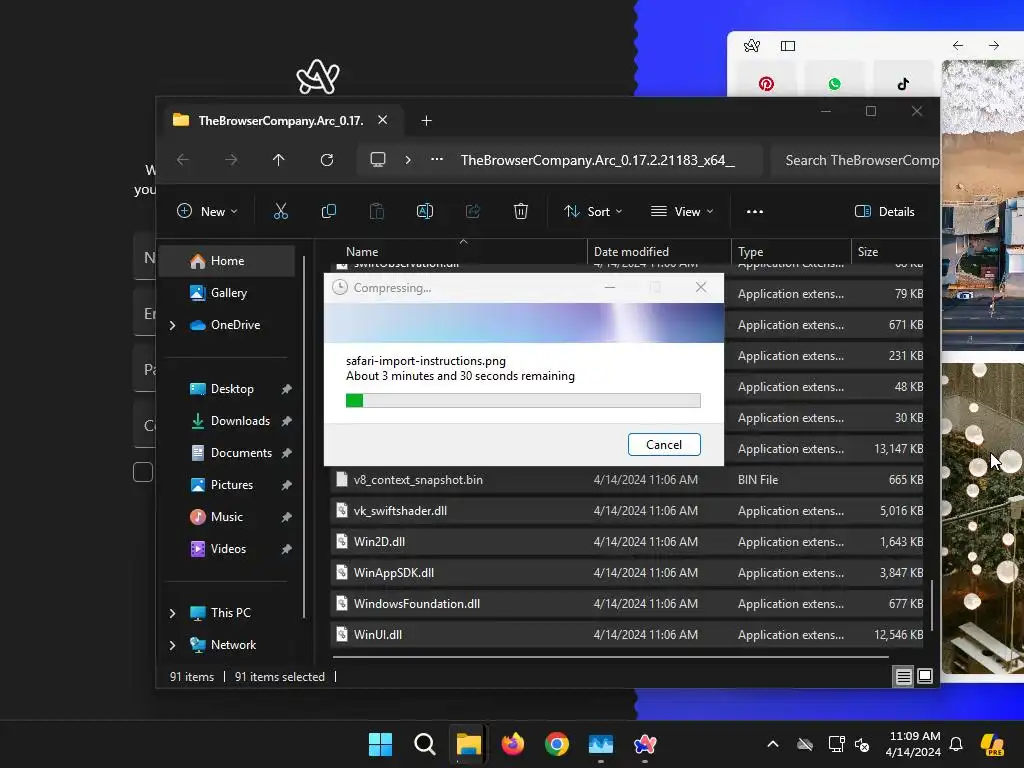Click the Forward arrow in Explorer
The width and height of the screenshot is (1024, 768).
tap(231, 160)
